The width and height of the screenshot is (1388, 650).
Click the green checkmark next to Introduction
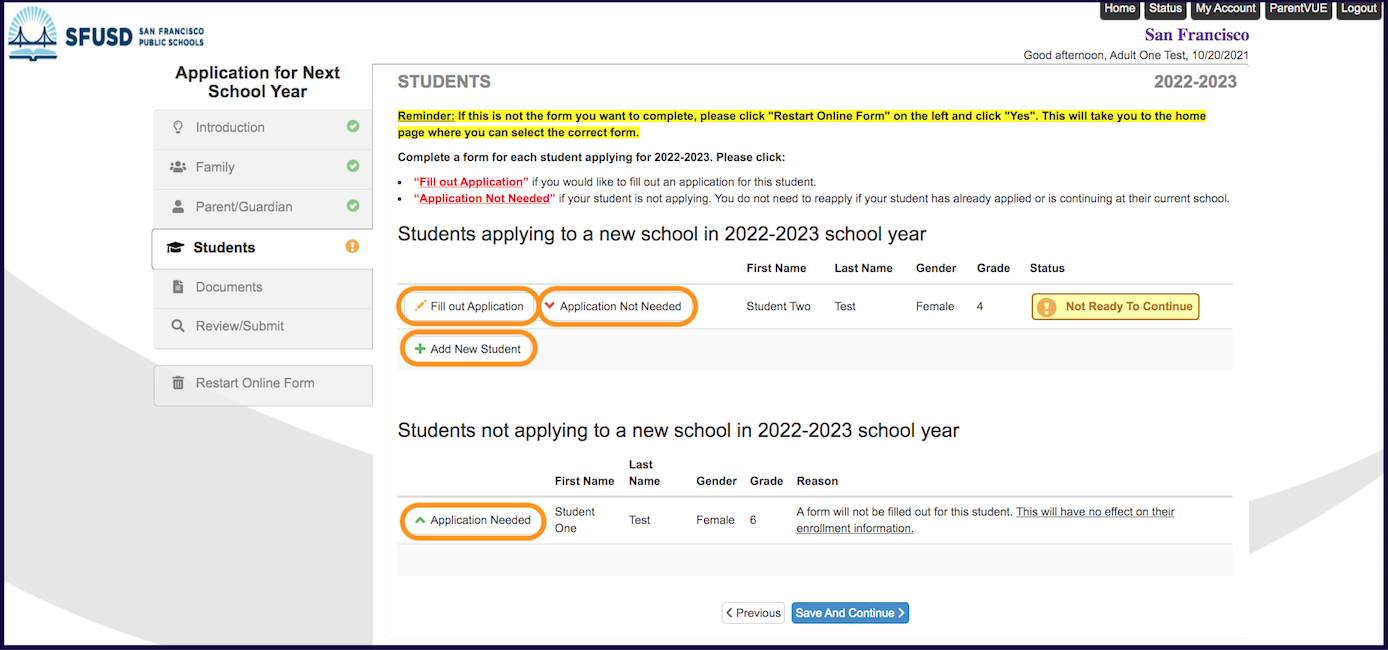[x=352, y=127]
